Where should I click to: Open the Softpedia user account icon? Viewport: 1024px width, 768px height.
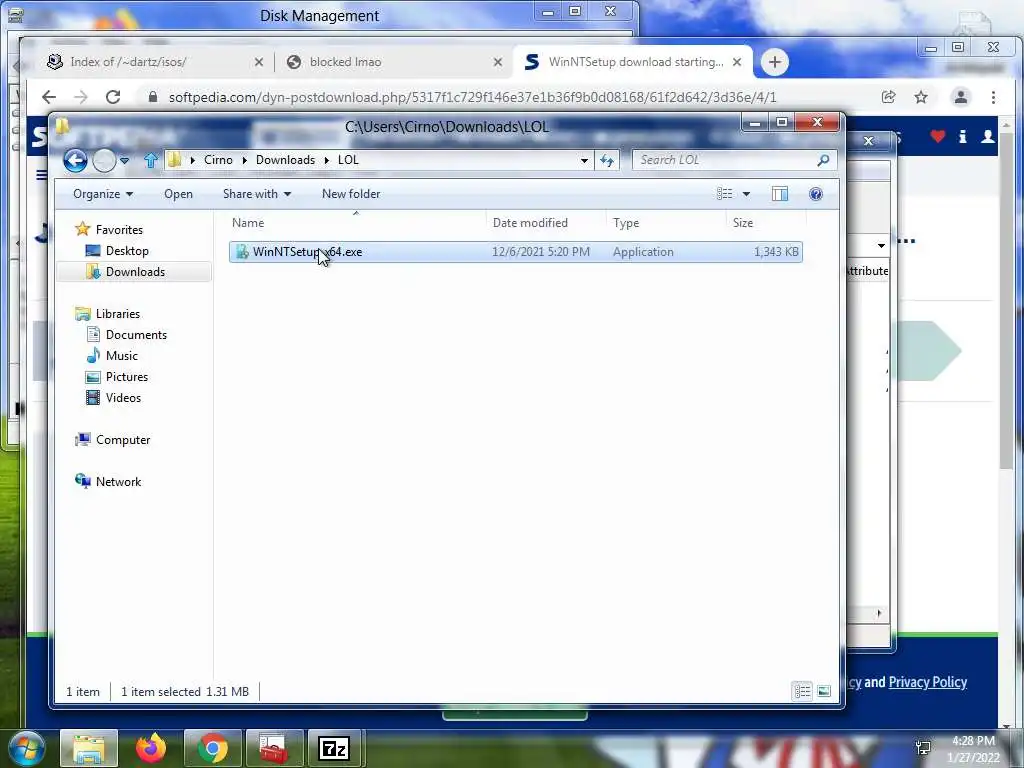click(x=987, y=136)
